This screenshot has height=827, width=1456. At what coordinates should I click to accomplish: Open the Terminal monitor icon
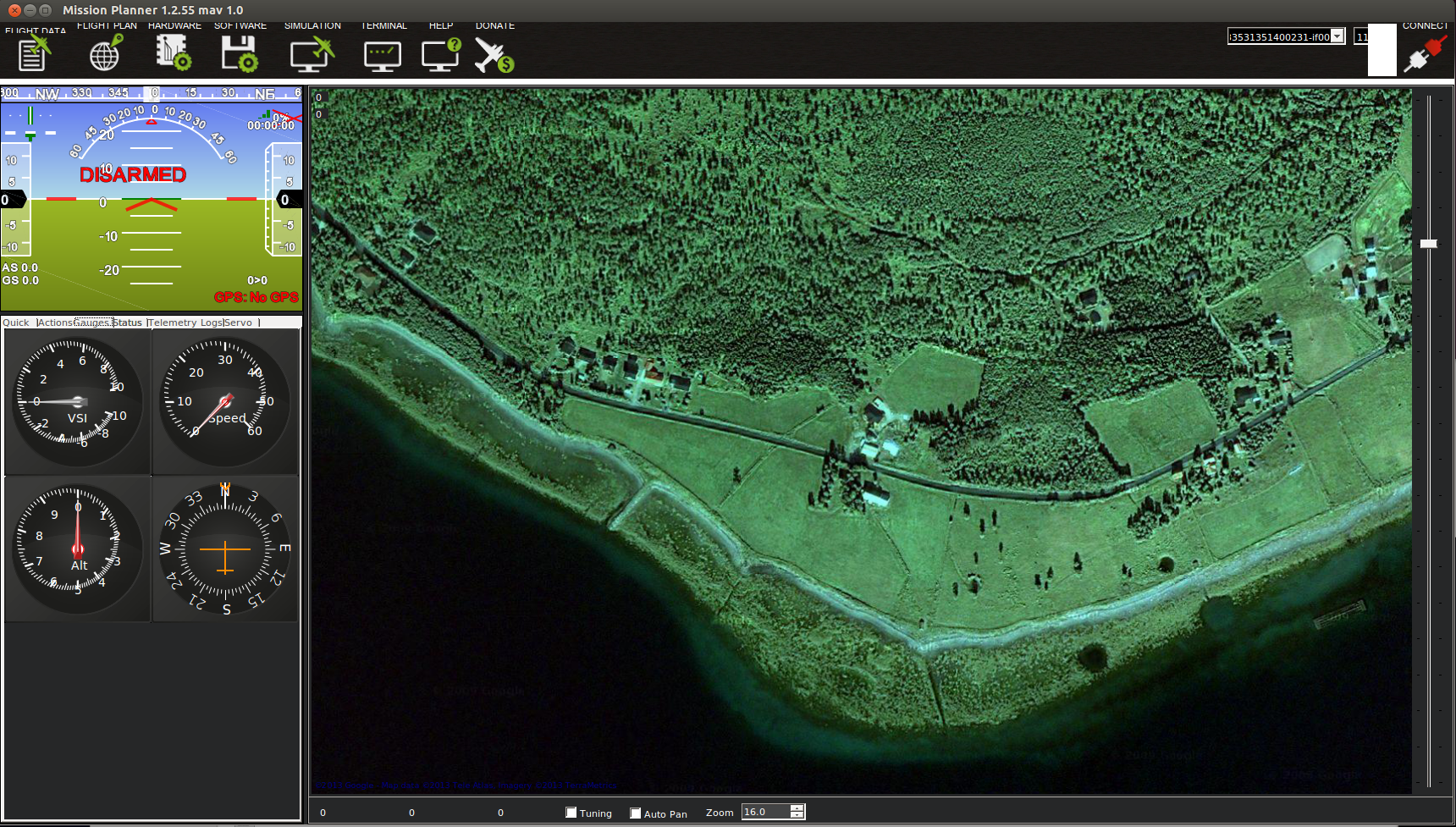tap(383, 55)
